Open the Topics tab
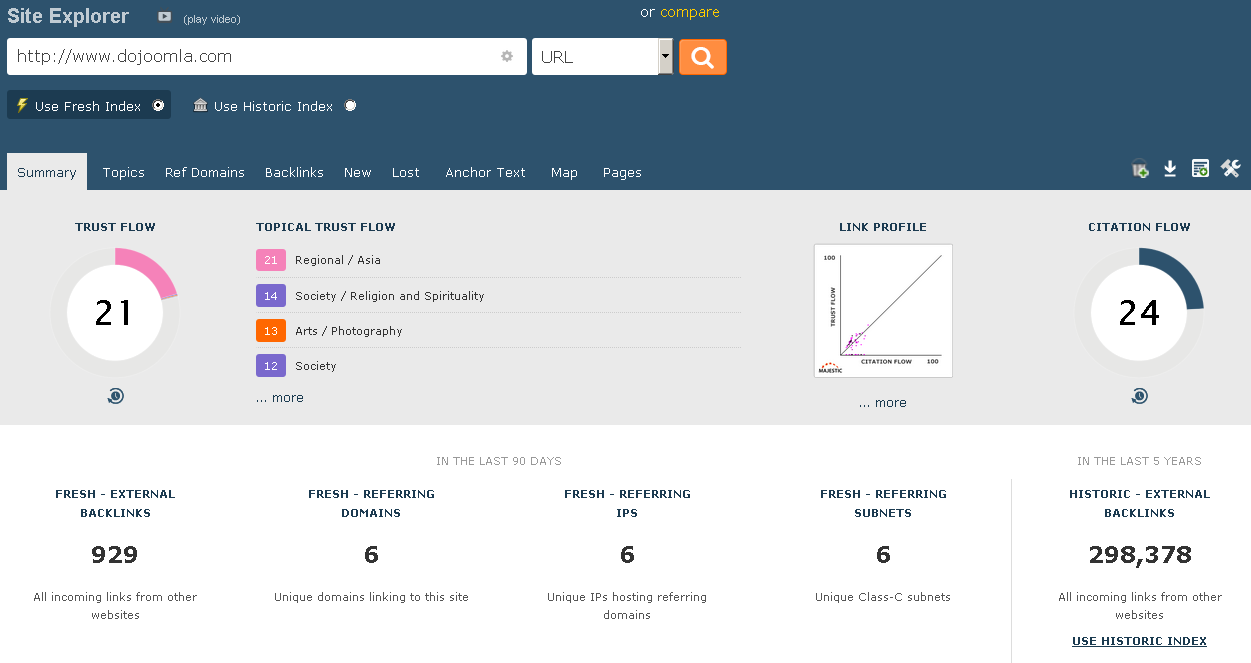 [124, 172]
